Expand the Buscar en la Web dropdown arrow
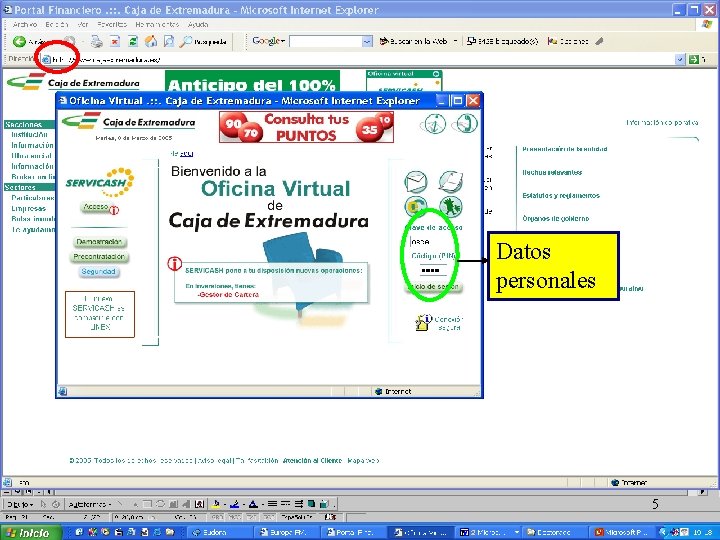The image size is (720, 540). coord(456,41)
